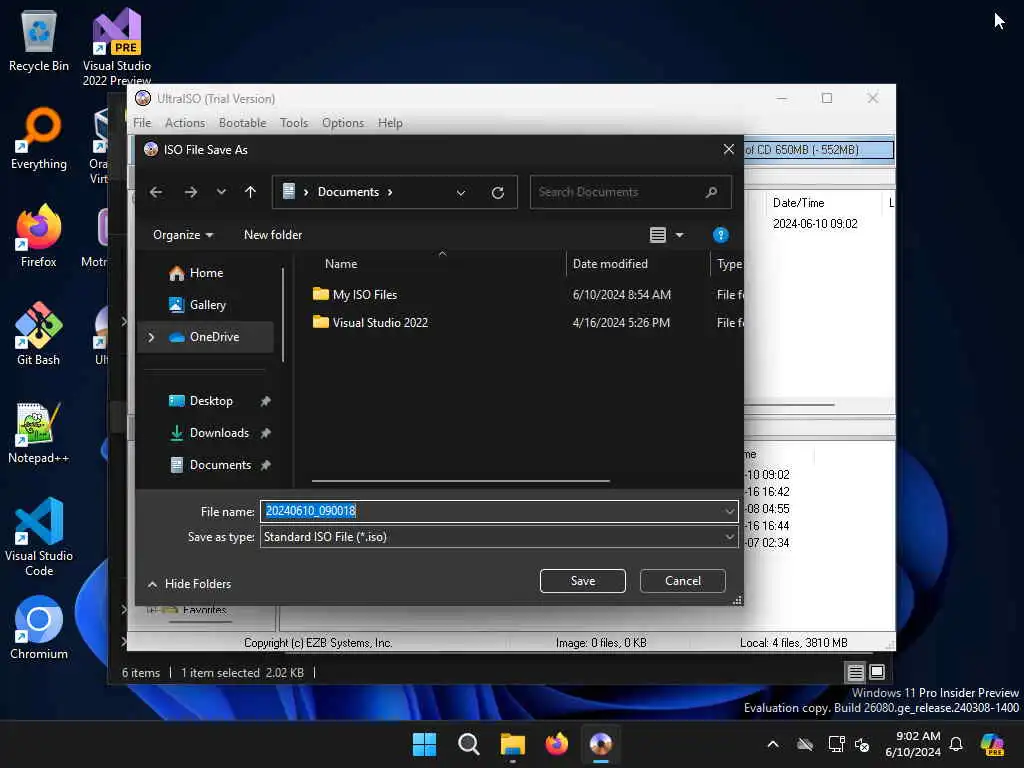This screenshot has height=768, width=1024.
Task: Open Visual Studio 2022 Preview desktop icon
Action: point(116,47)
